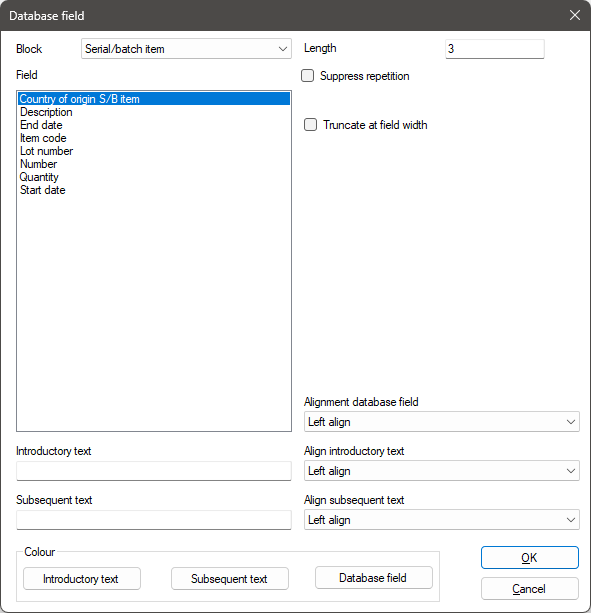The width and height of the screenshot is (591, 613).
Task: Focus the Introductory text input field
Action: pyautogui.click(x=154, y=471)
